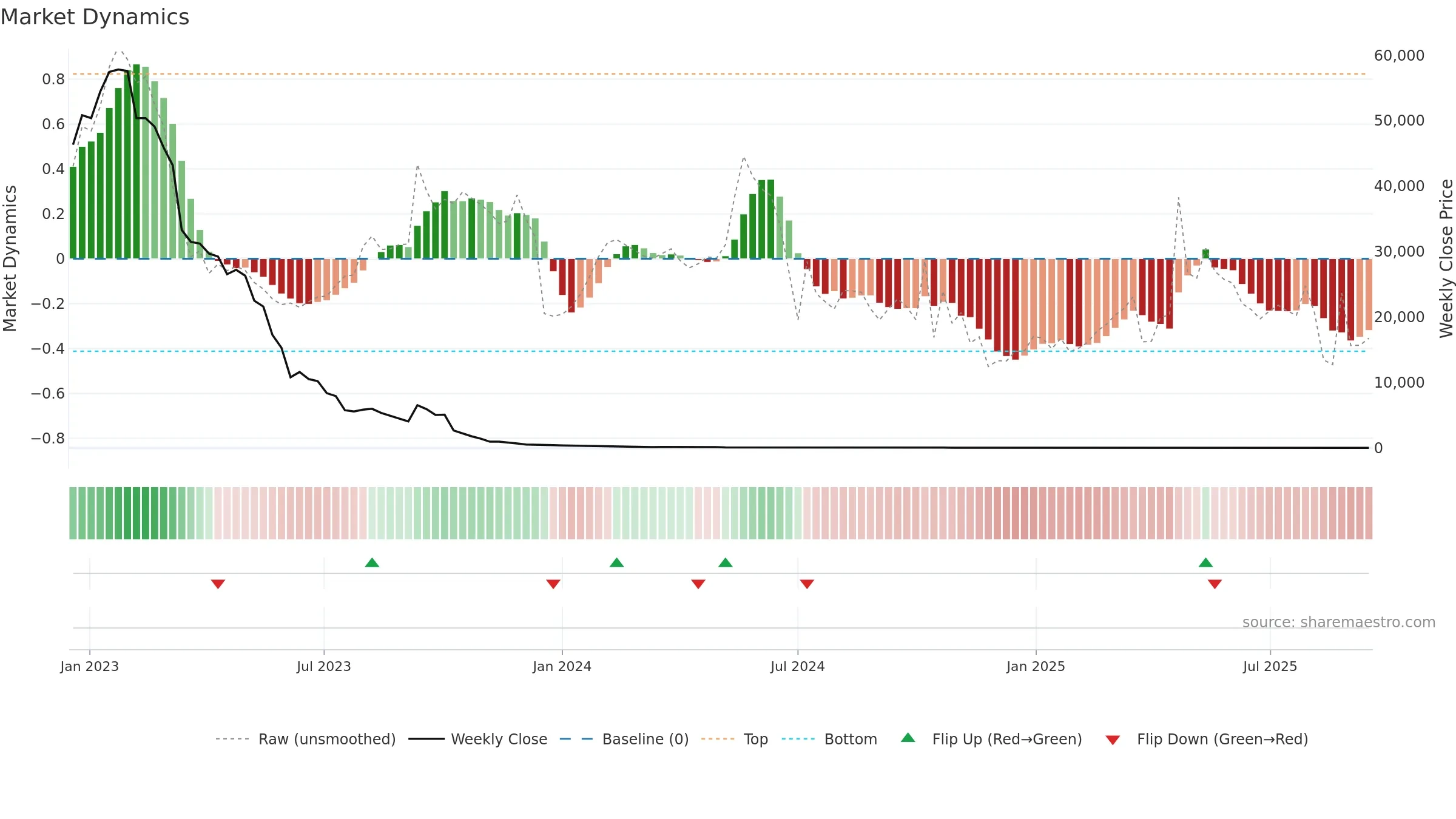Screen dimensions: 1456x819
Task: Click the −0.6 left axis tick
Action: click(48, 394)
